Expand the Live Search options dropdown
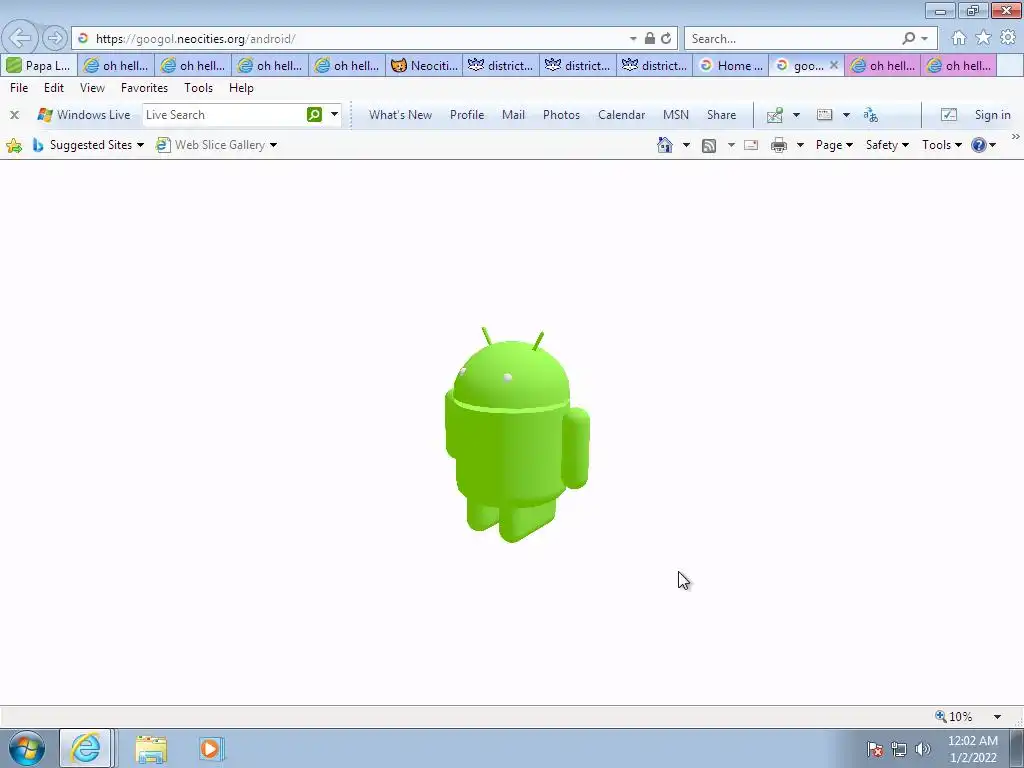The height and width of the screenshot is (768, 1024). point(334,115)
